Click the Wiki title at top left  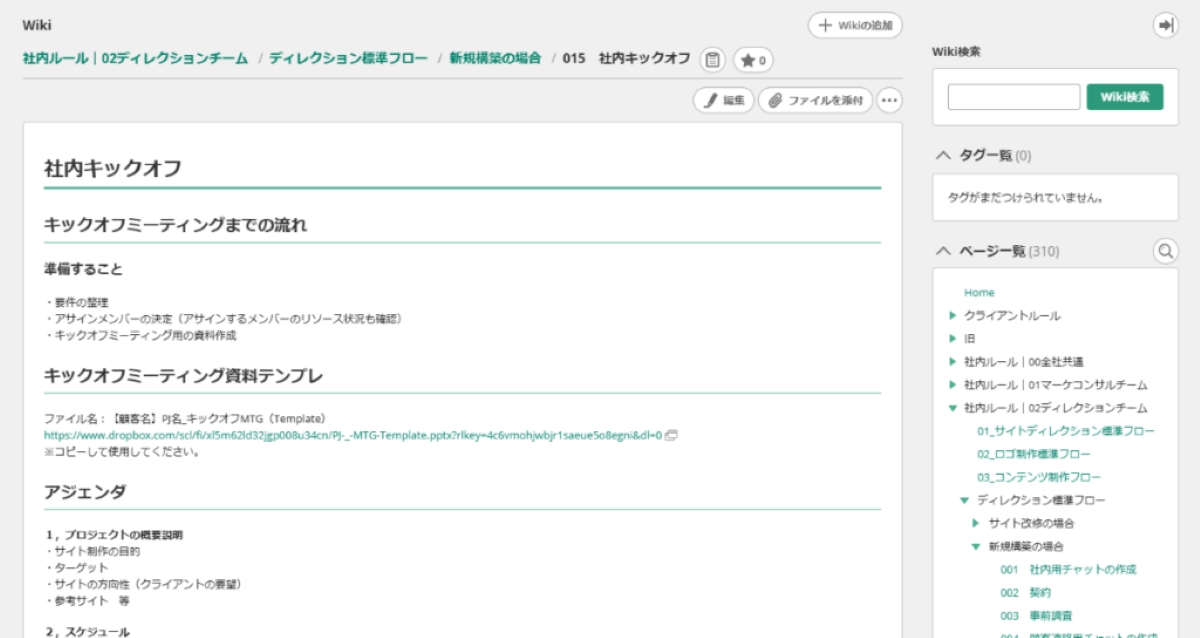click(x=37, y=24)
